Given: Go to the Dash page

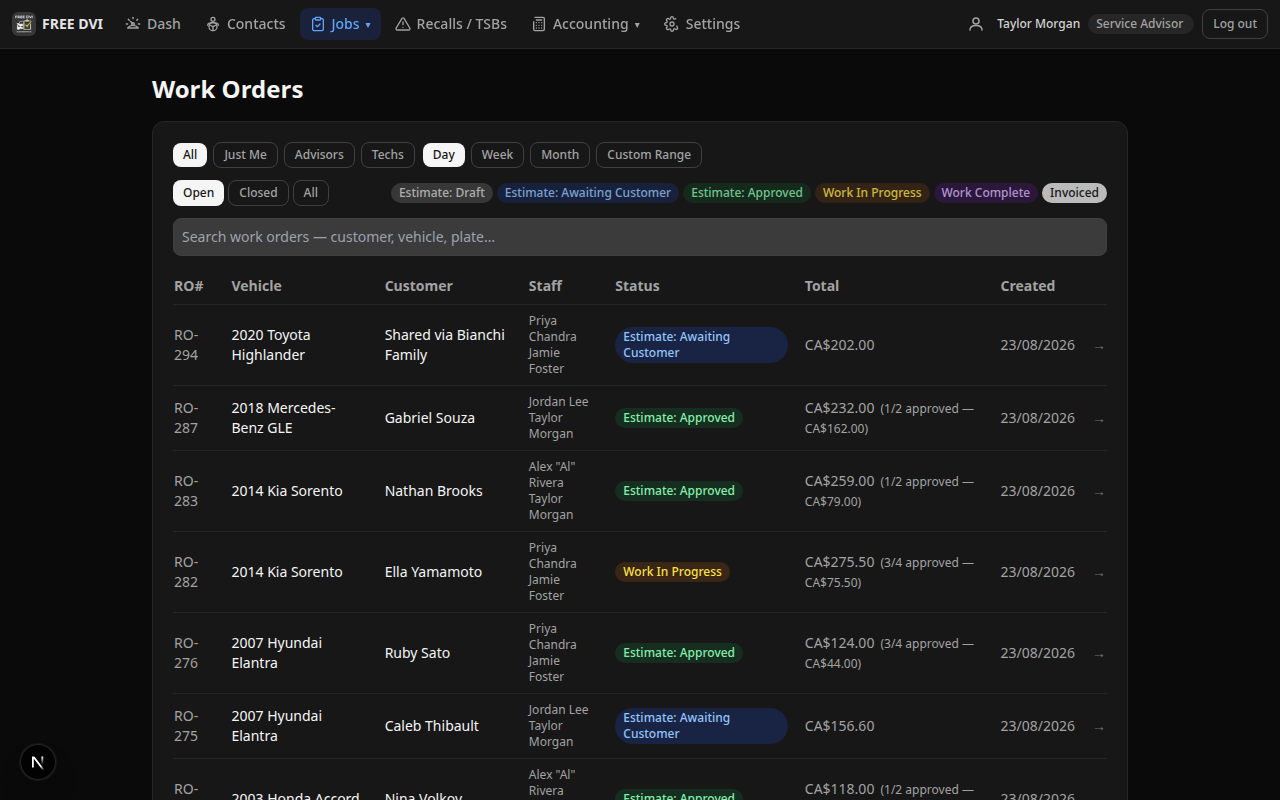Looking at the screenshot, I should 153,24.
